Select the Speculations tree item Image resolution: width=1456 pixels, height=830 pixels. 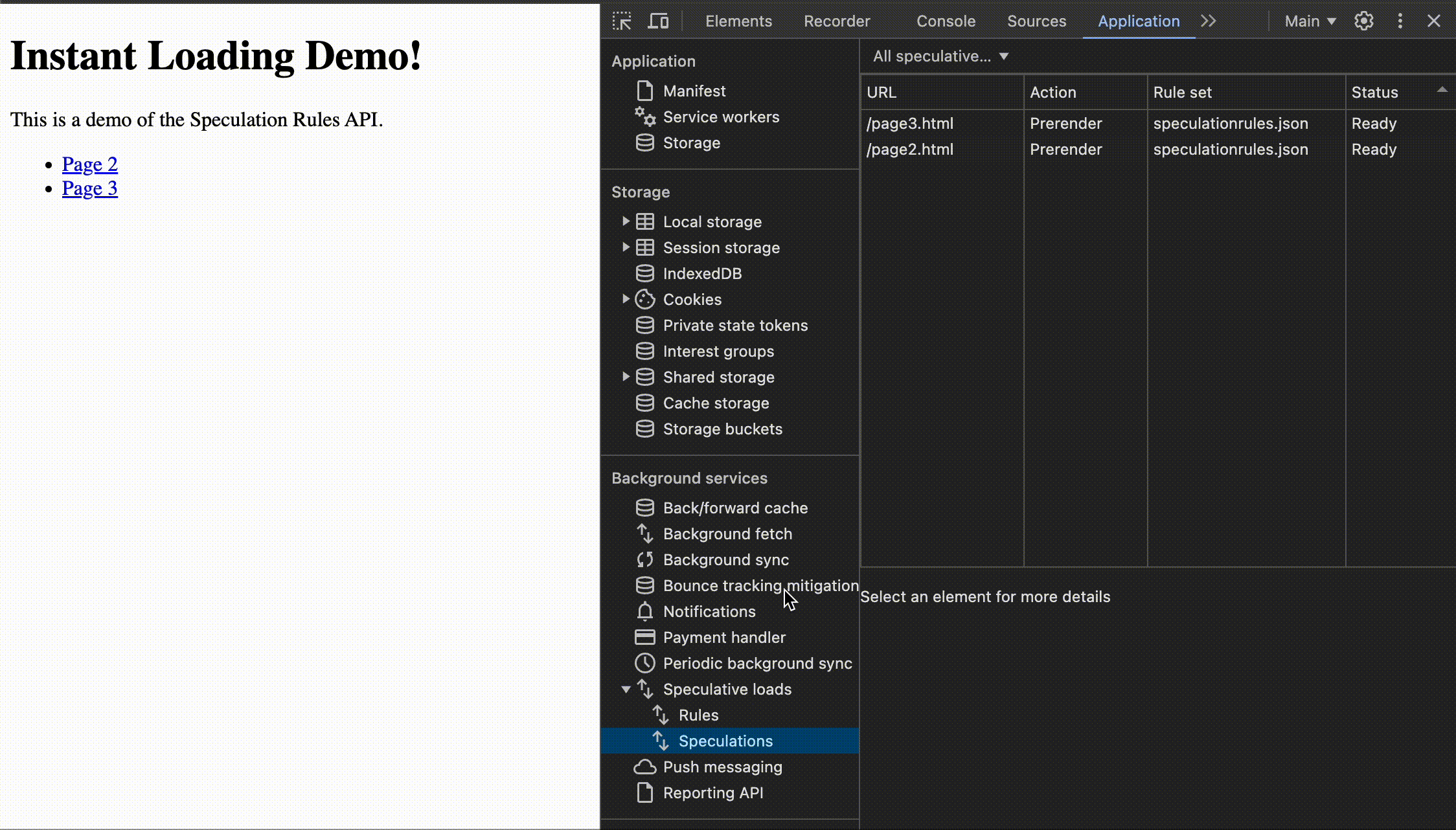click(x=730, y=741)
